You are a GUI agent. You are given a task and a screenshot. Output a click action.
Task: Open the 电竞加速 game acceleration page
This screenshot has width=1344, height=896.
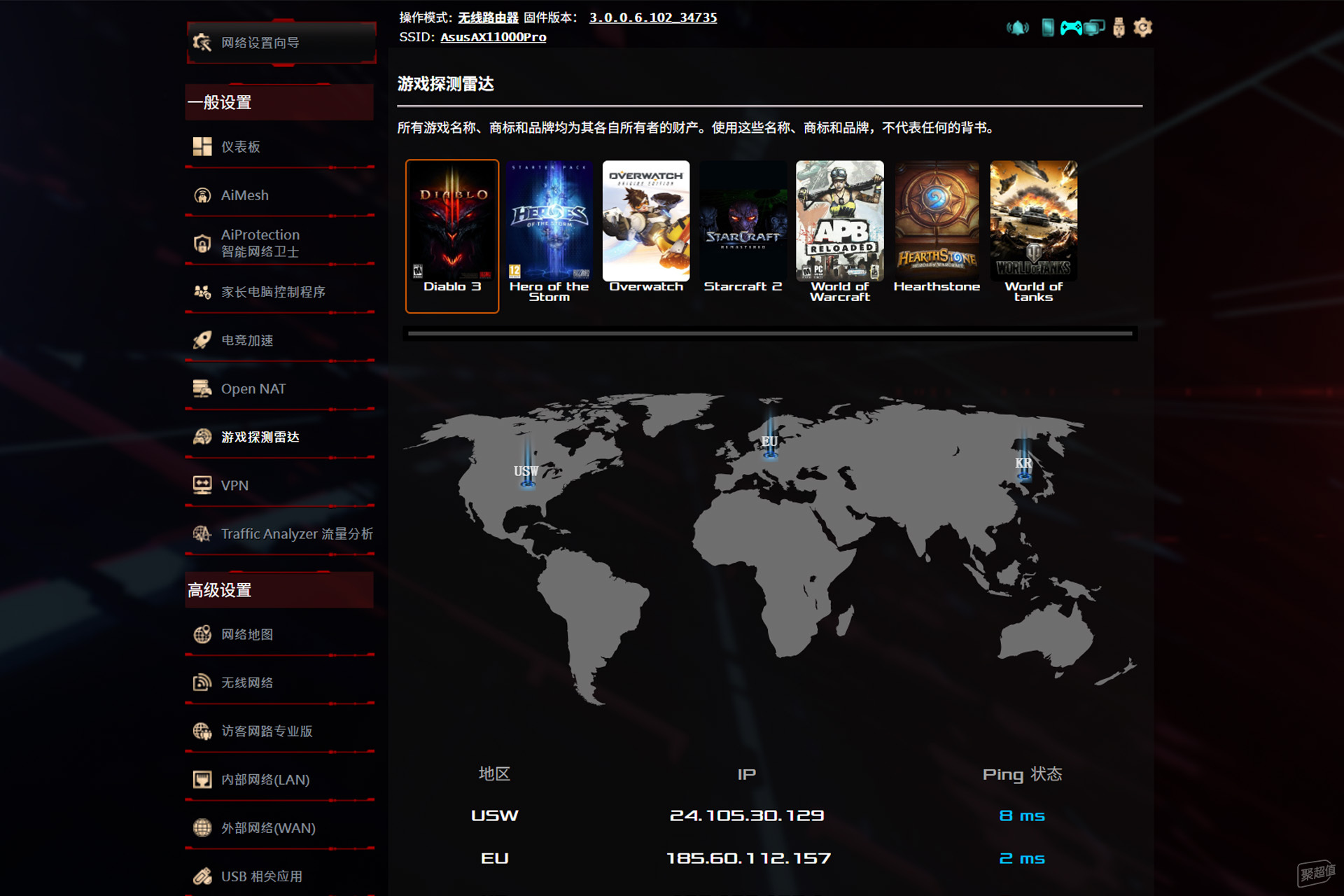click(x=280, y=340)
